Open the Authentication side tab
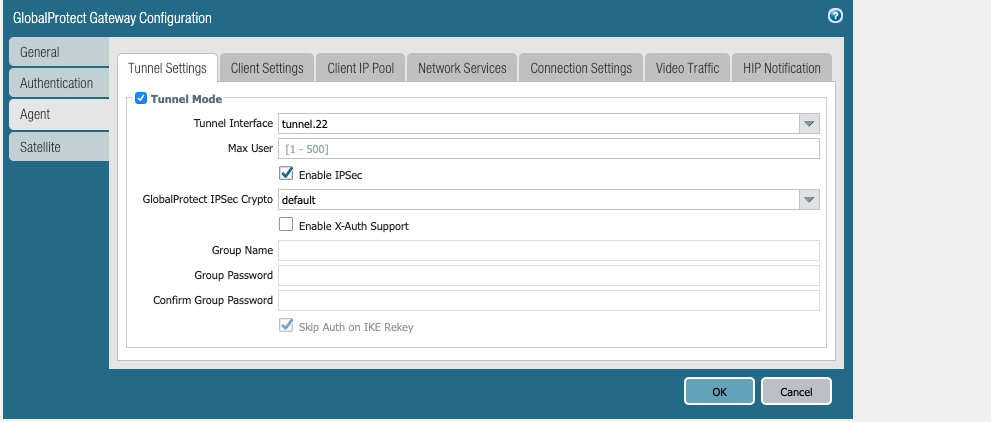Viewport: 991px width, 422px height. [59, 83]
